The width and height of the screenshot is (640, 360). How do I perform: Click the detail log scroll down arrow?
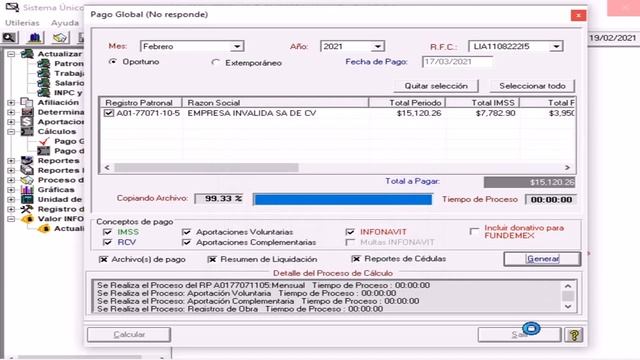568,307
